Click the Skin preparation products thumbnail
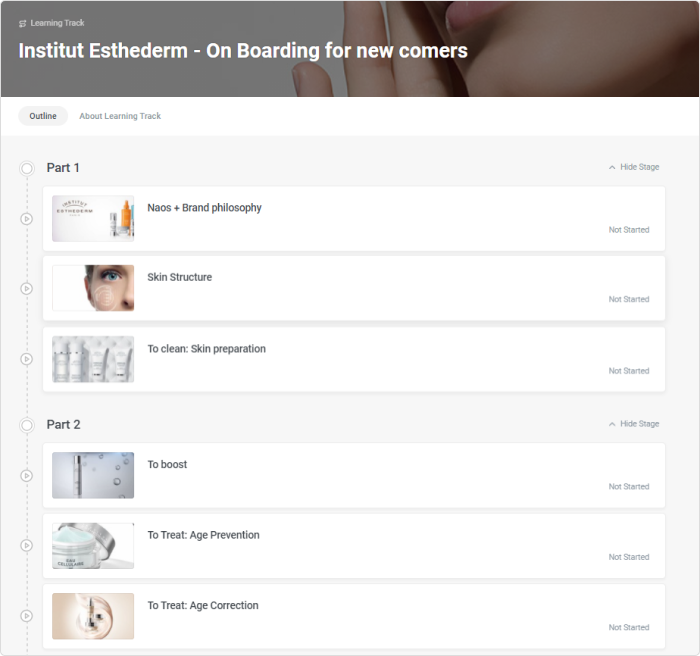700x656 pixels. [93, 359]
